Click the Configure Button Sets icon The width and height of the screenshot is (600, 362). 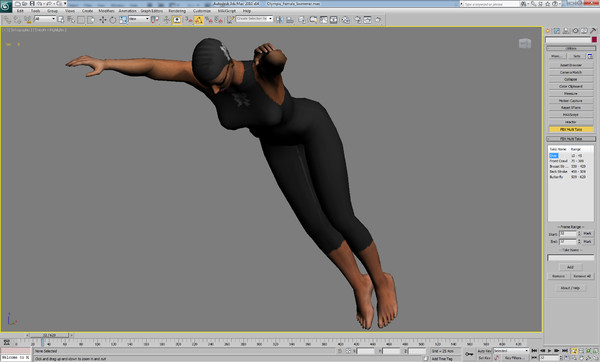click(x=590, y=56)
